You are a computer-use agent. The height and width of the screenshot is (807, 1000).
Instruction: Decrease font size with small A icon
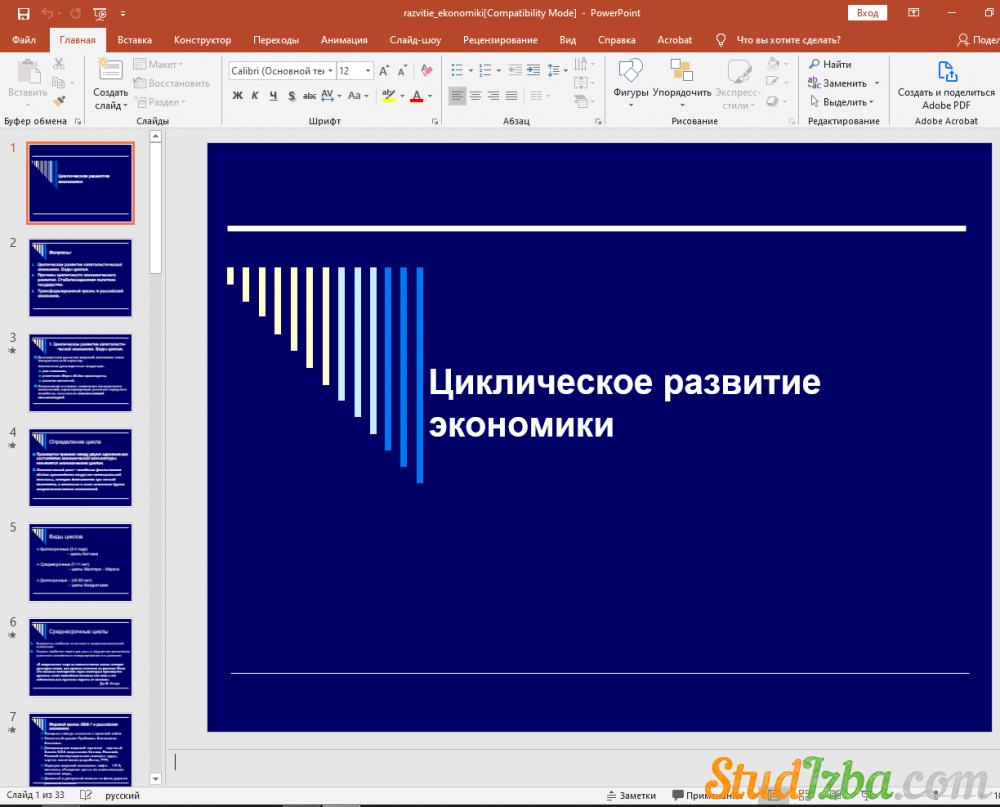402,71
